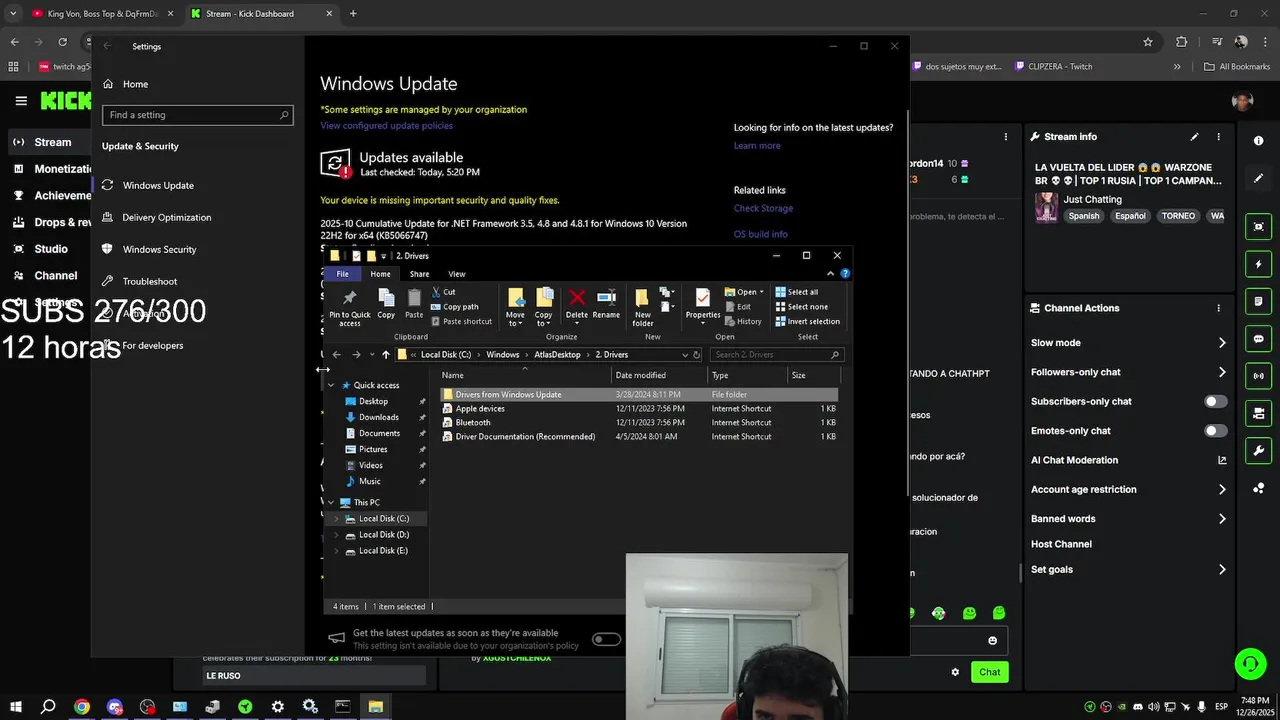Click the Cut scissors command
Image resolution: width=1280 pixels, height=720 pixels.
[443, 292]
